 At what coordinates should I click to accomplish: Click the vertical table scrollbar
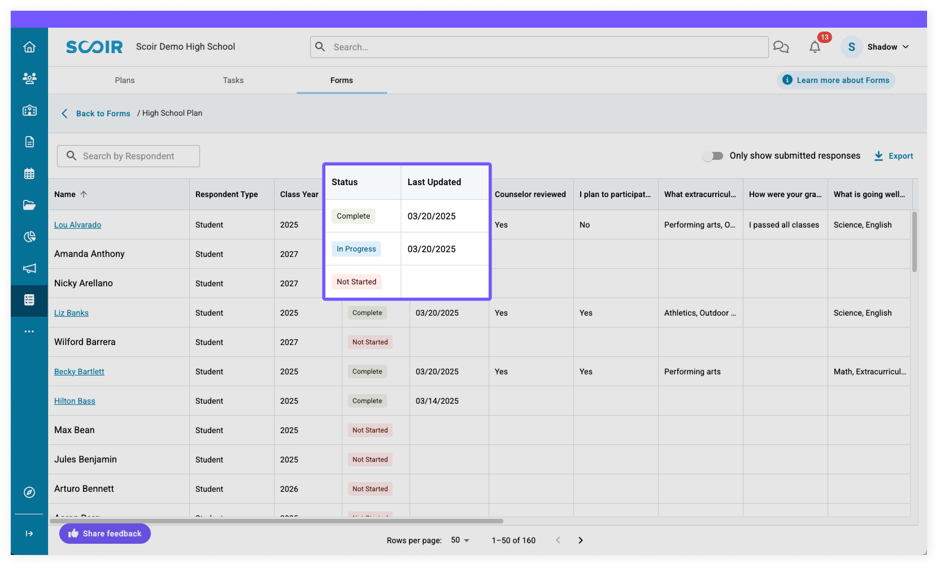pos(914,242)
